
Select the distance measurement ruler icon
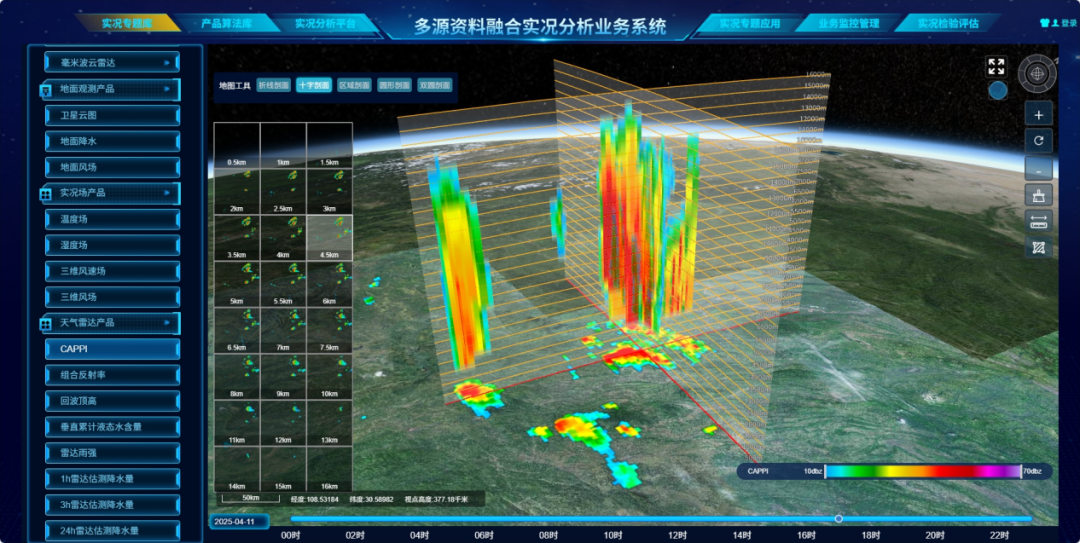click(x=1039, y=221)
